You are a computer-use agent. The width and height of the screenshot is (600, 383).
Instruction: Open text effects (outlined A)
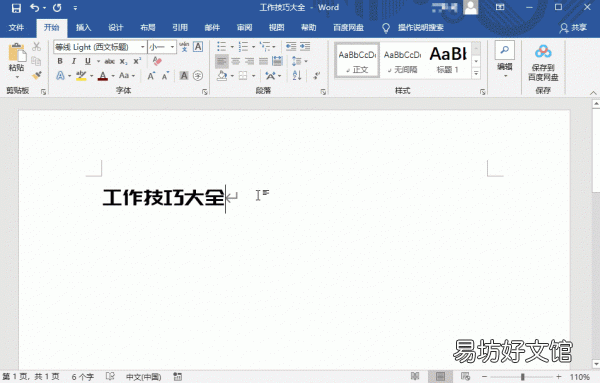click(x=60, y=76)
